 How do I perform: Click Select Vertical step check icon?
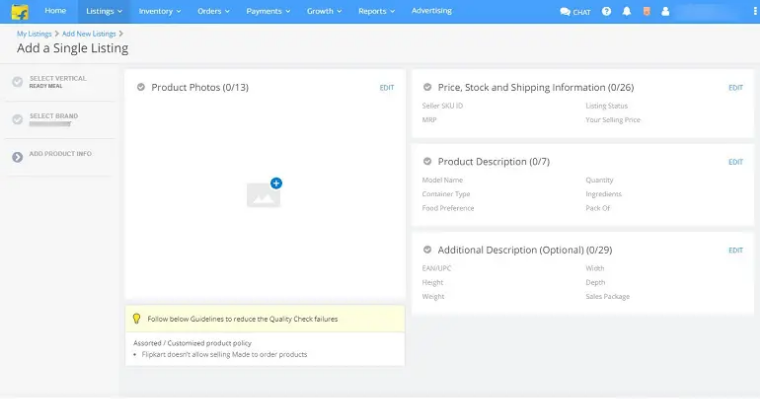point(17,82)
